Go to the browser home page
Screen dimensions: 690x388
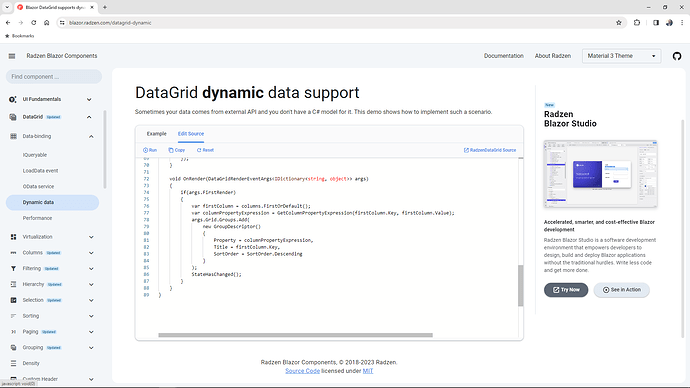[x=47, y=23]
